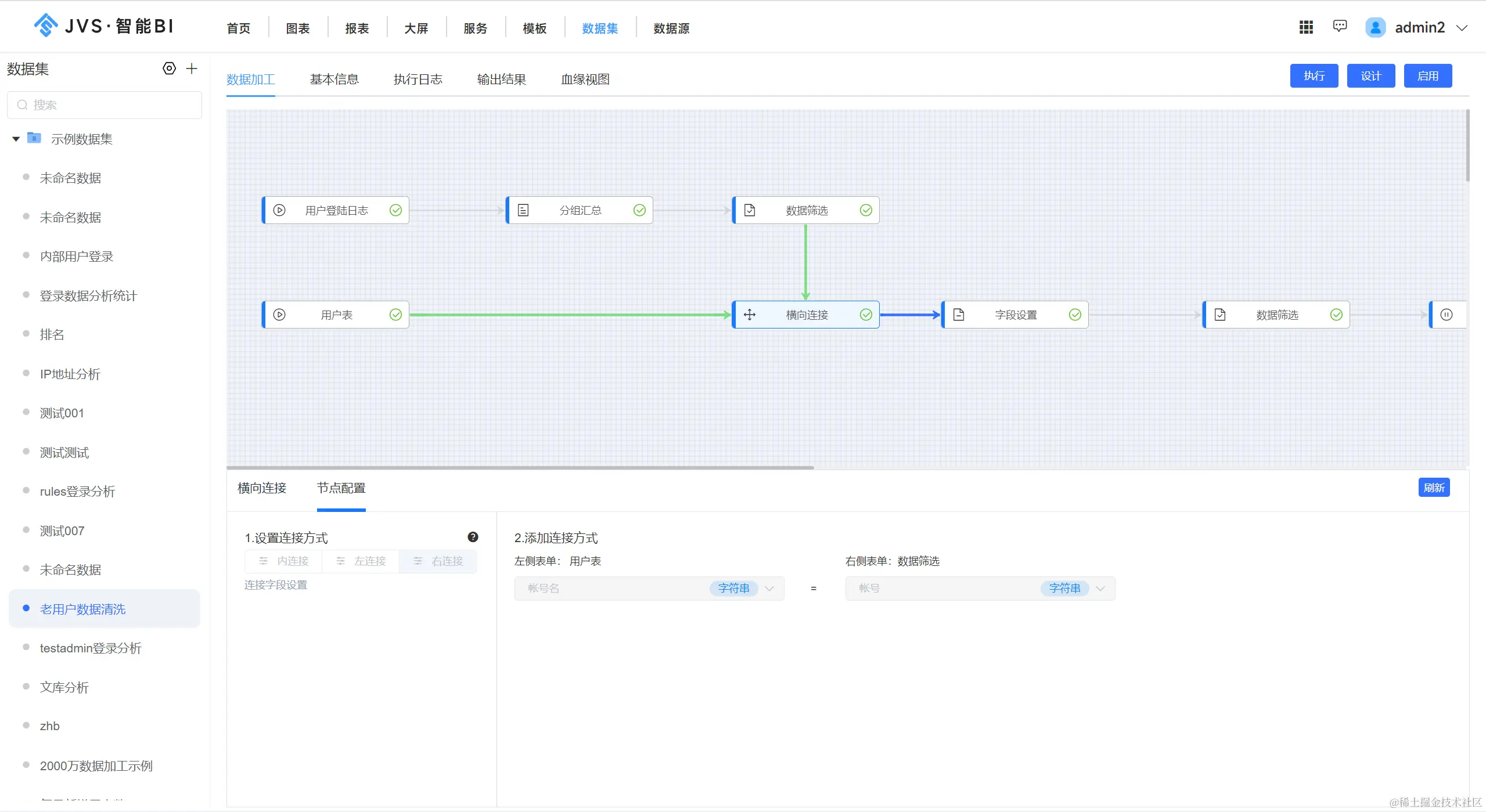Select the 内连接 join type

(284, 561)
